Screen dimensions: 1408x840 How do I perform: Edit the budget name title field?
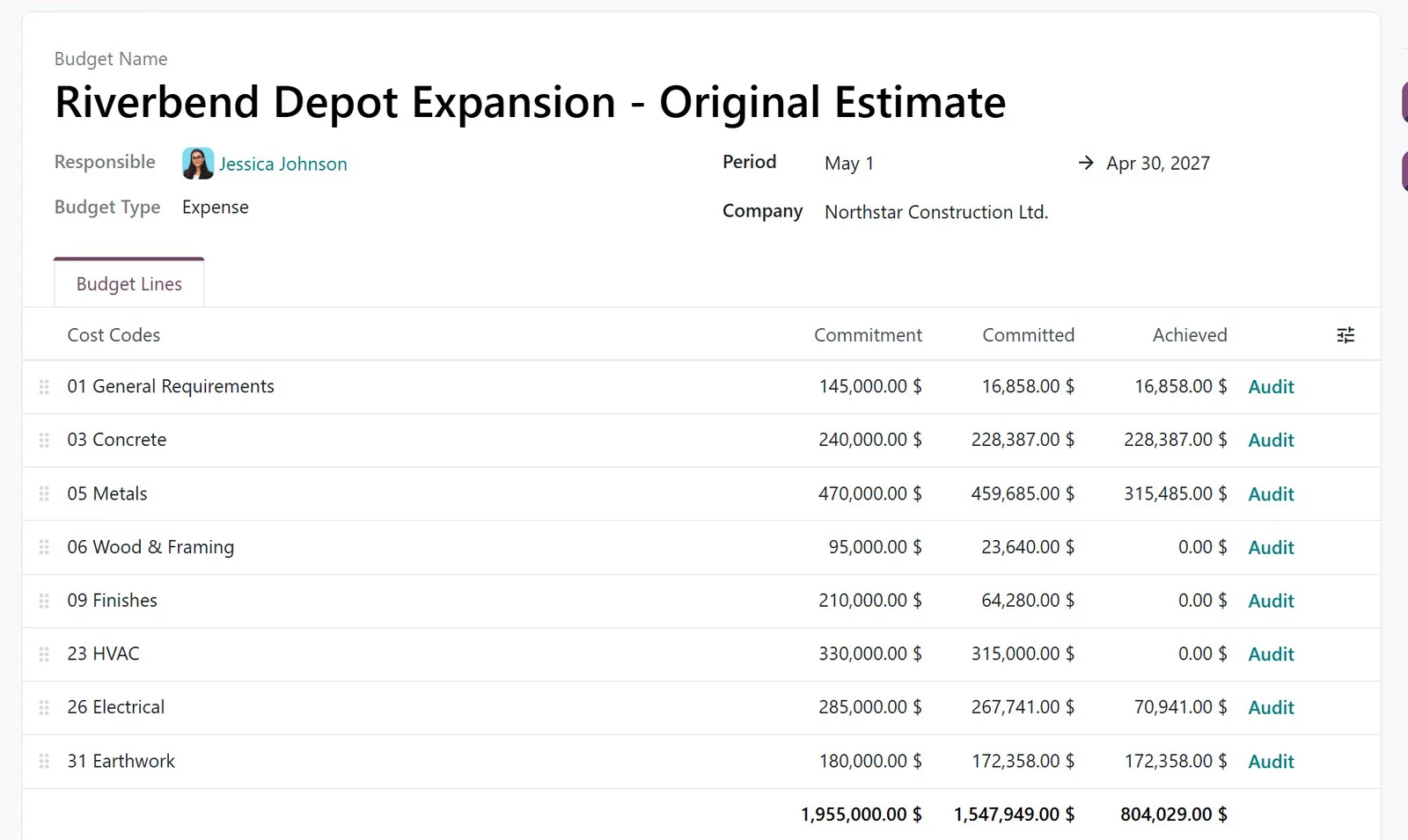(x=530, y=102)
